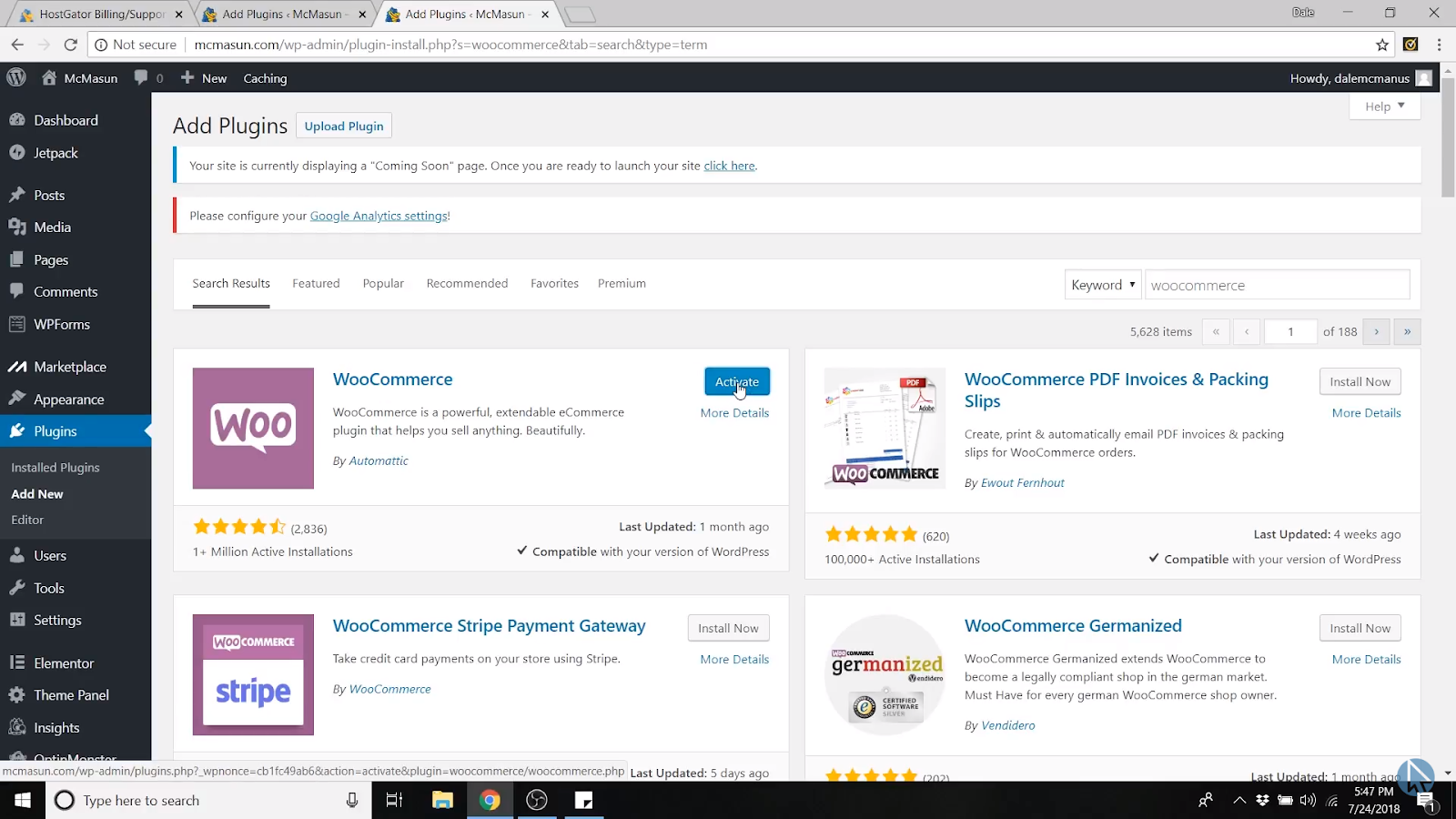The height and width of the screenshot is (819, 1456).
Task: Install WooCommerce Stripe Payment Gateway
Action: tap(728, 628)
